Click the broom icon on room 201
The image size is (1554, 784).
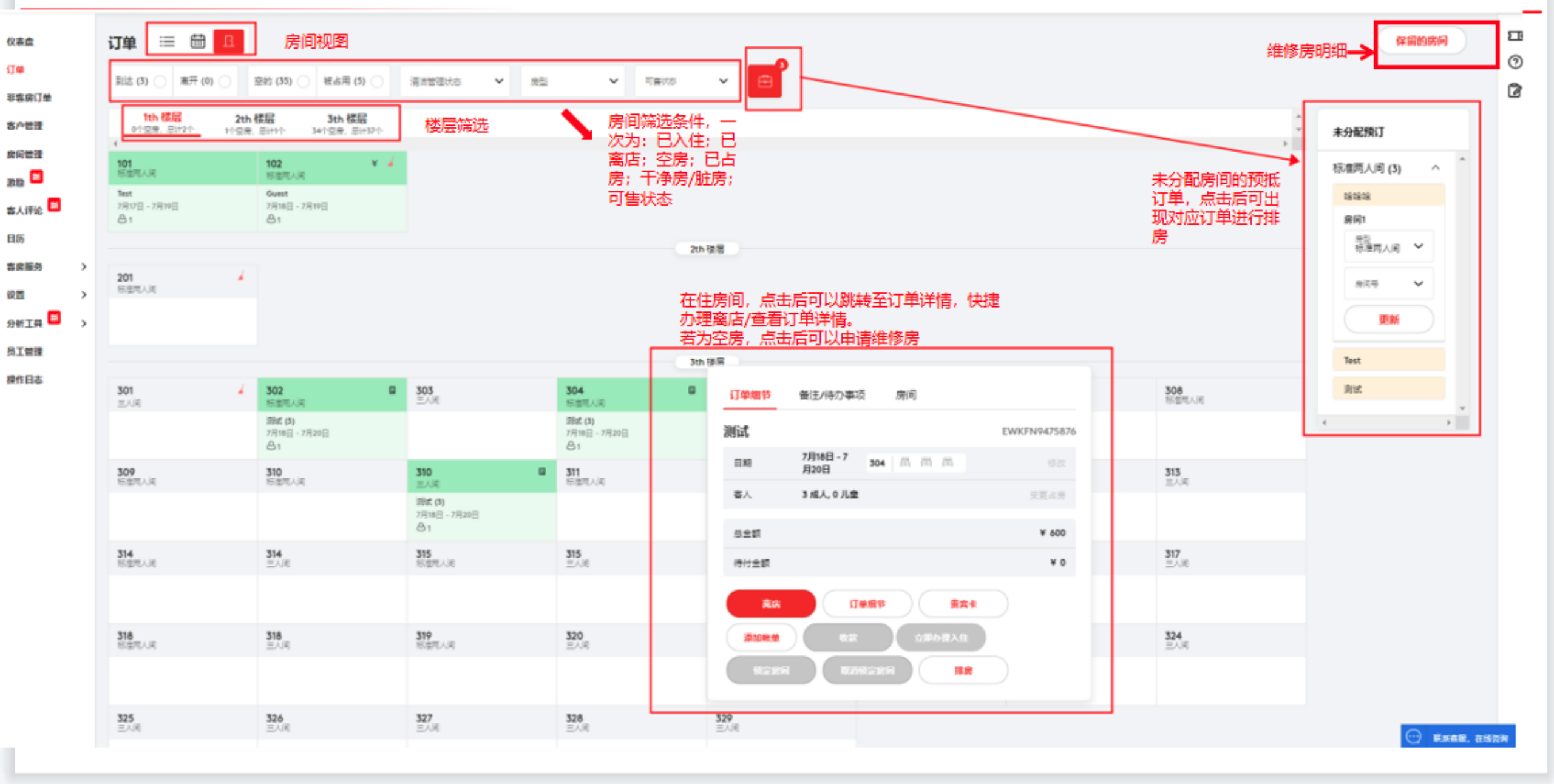point(241,277)
